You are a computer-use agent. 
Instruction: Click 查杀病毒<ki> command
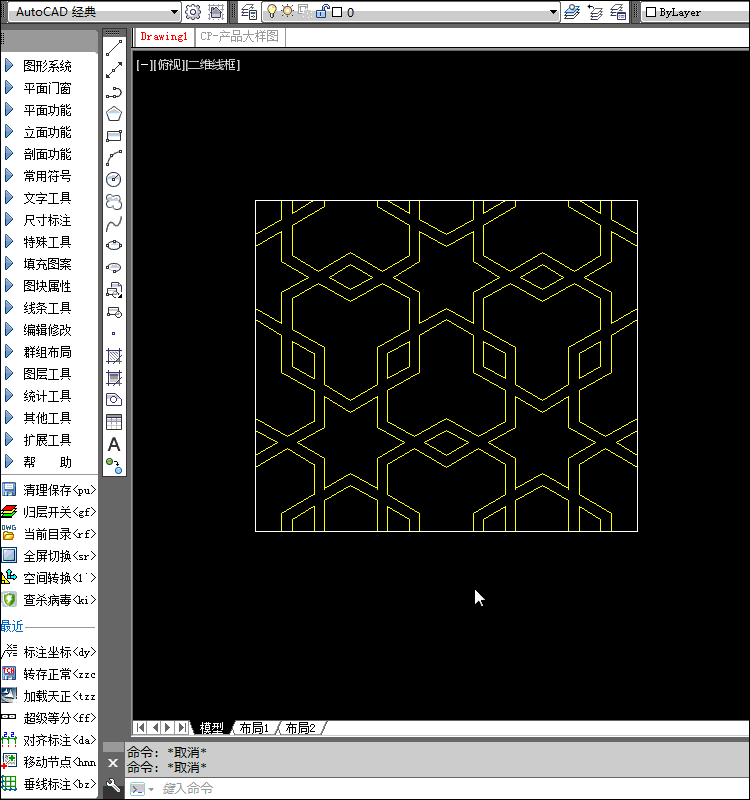(x=49, y=599)
